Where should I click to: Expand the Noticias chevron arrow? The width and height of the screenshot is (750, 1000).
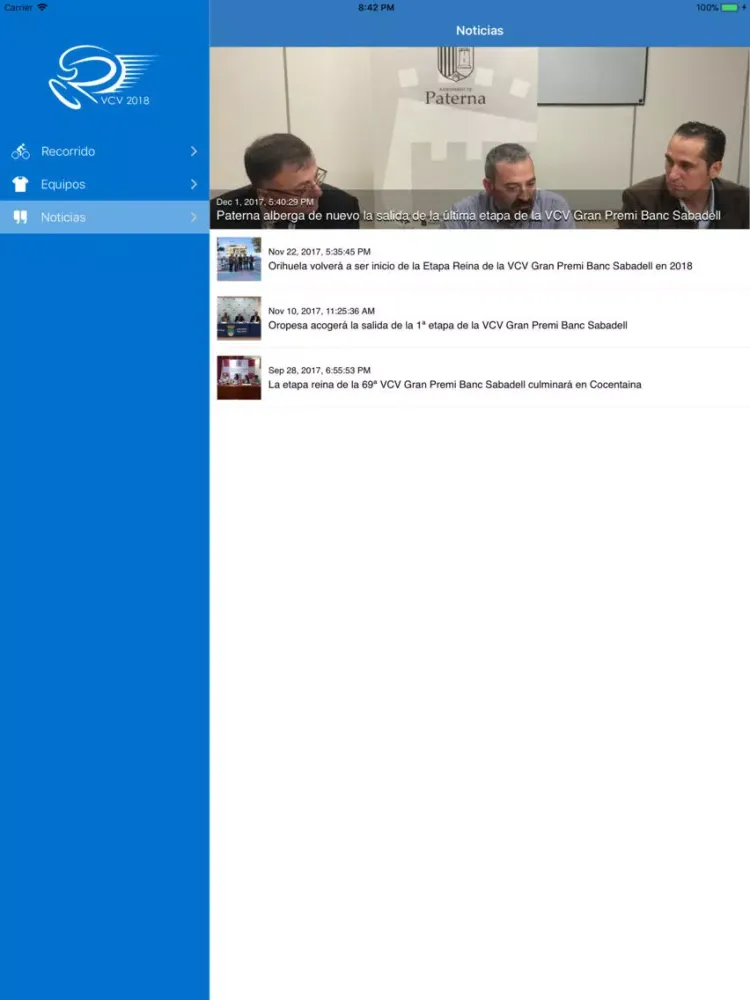click(194, 217)
